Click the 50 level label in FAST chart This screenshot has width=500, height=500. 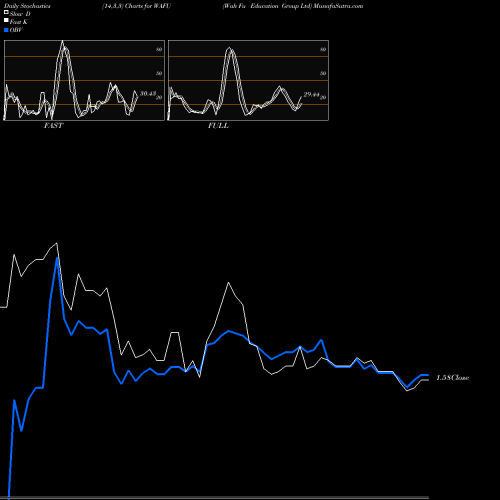coord(159,73)
